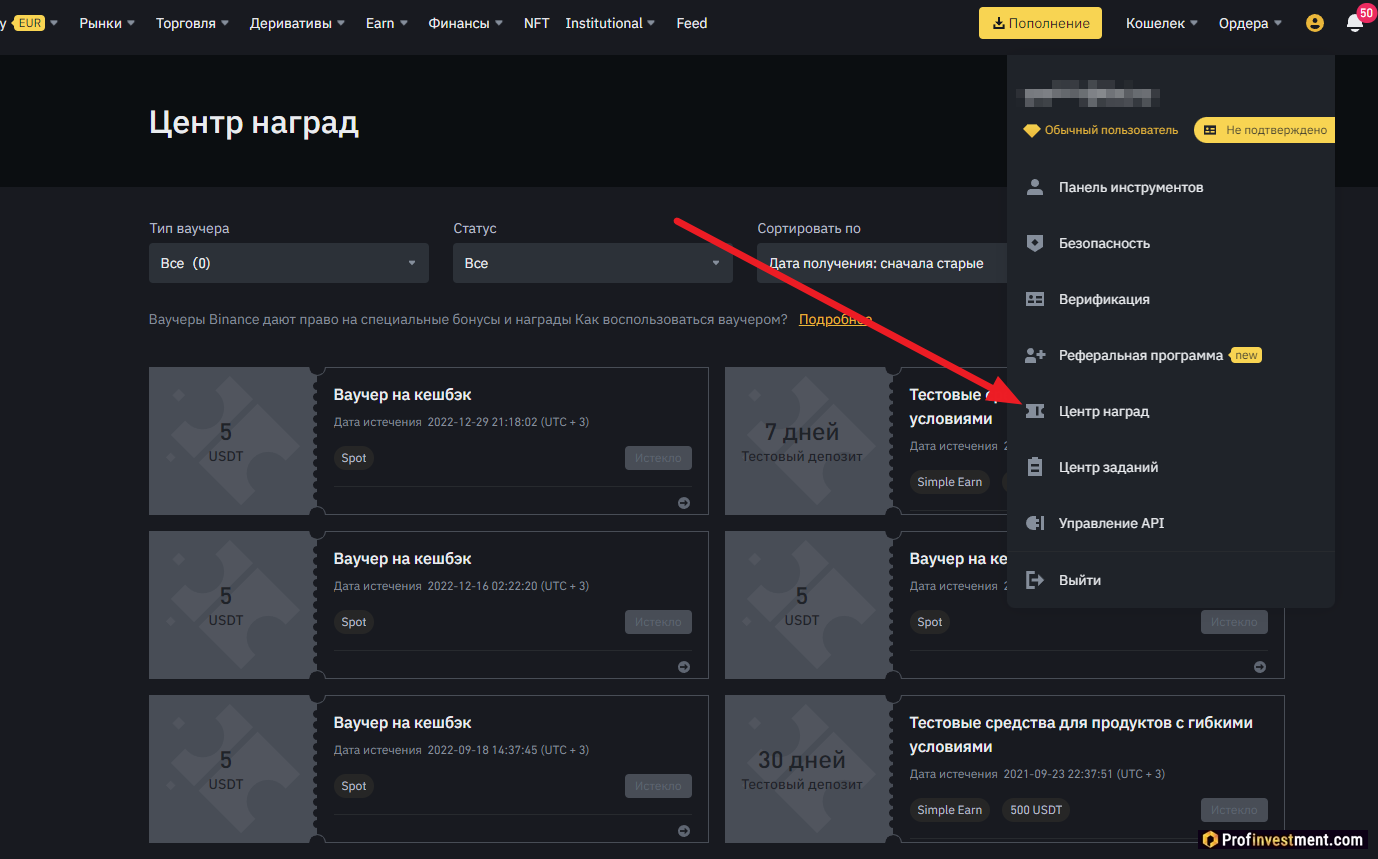
Task: Expand the Рынки menu
Action: point(107,23)
